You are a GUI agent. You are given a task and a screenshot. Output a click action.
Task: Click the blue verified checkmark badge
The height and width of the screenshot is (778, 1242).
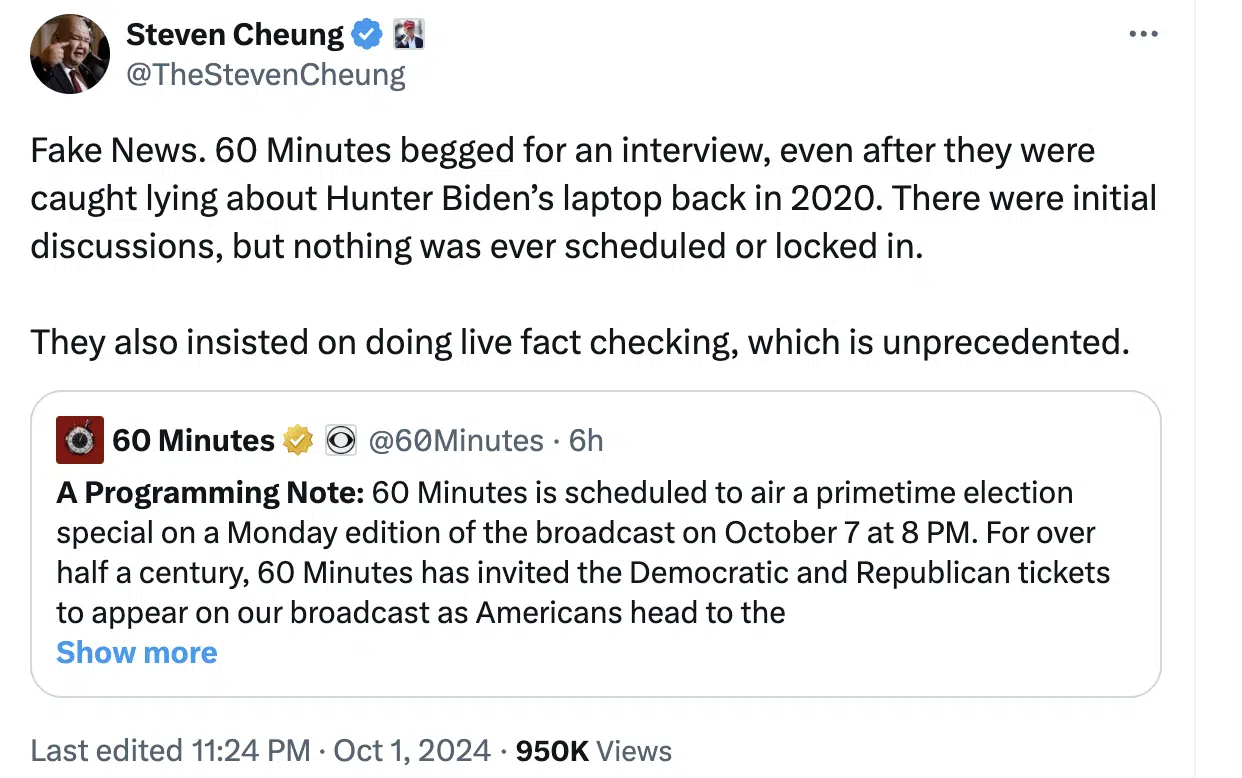click(367, 35)
